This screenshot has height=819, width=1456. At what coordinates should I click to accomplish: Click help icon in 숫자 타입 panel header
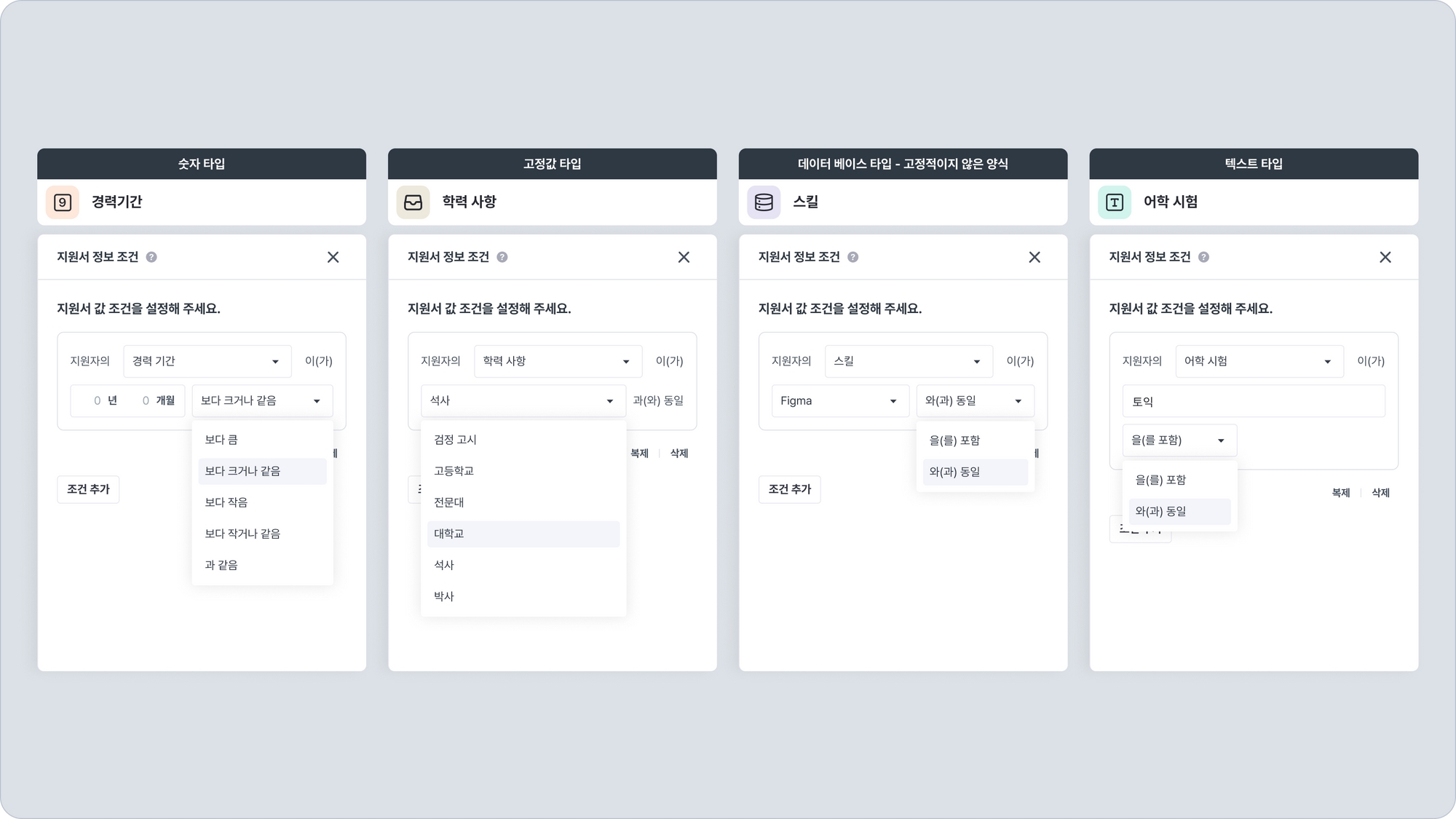coord(151,257)
